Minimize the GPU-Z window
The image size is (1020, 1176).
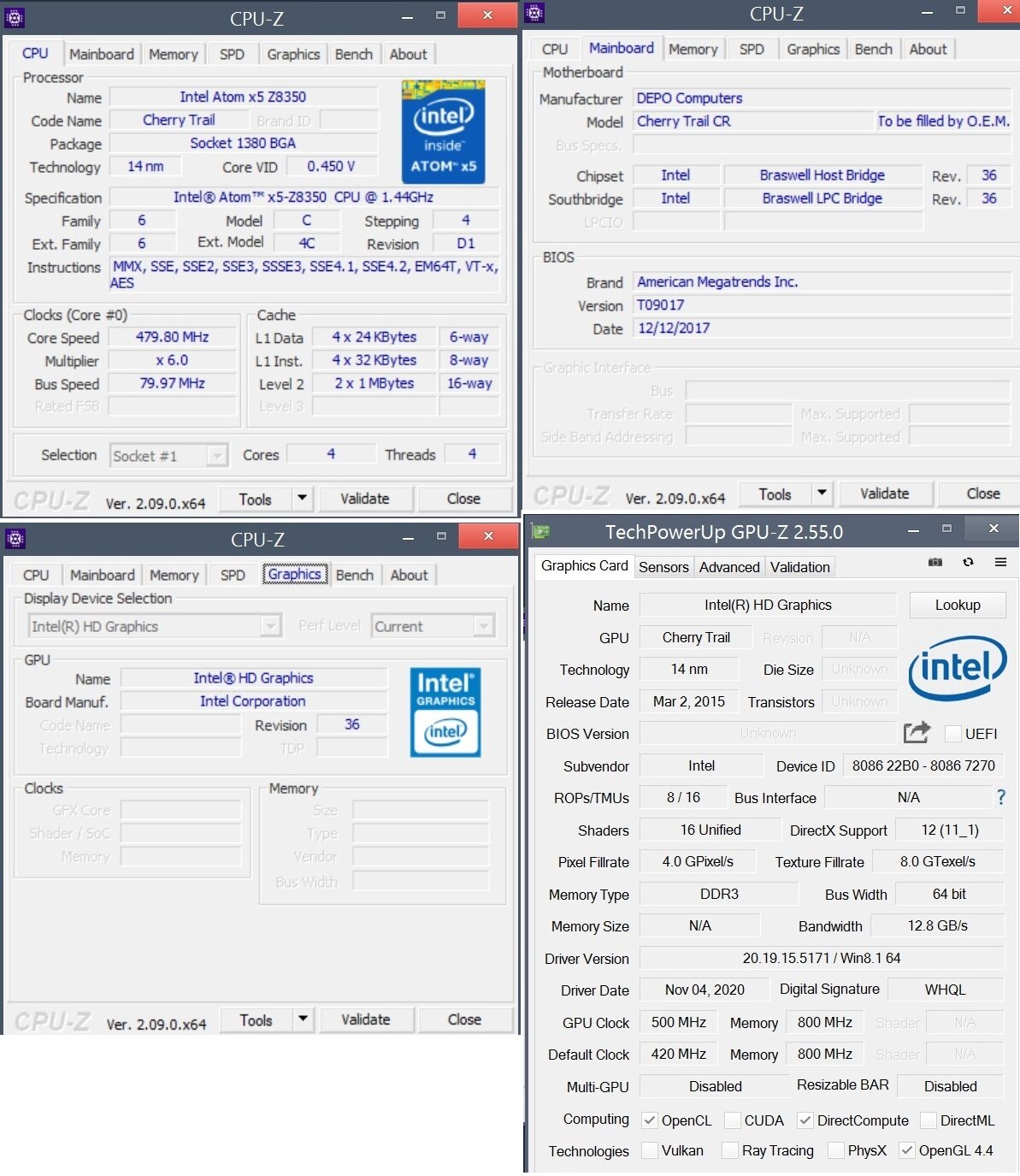point(914,529)
